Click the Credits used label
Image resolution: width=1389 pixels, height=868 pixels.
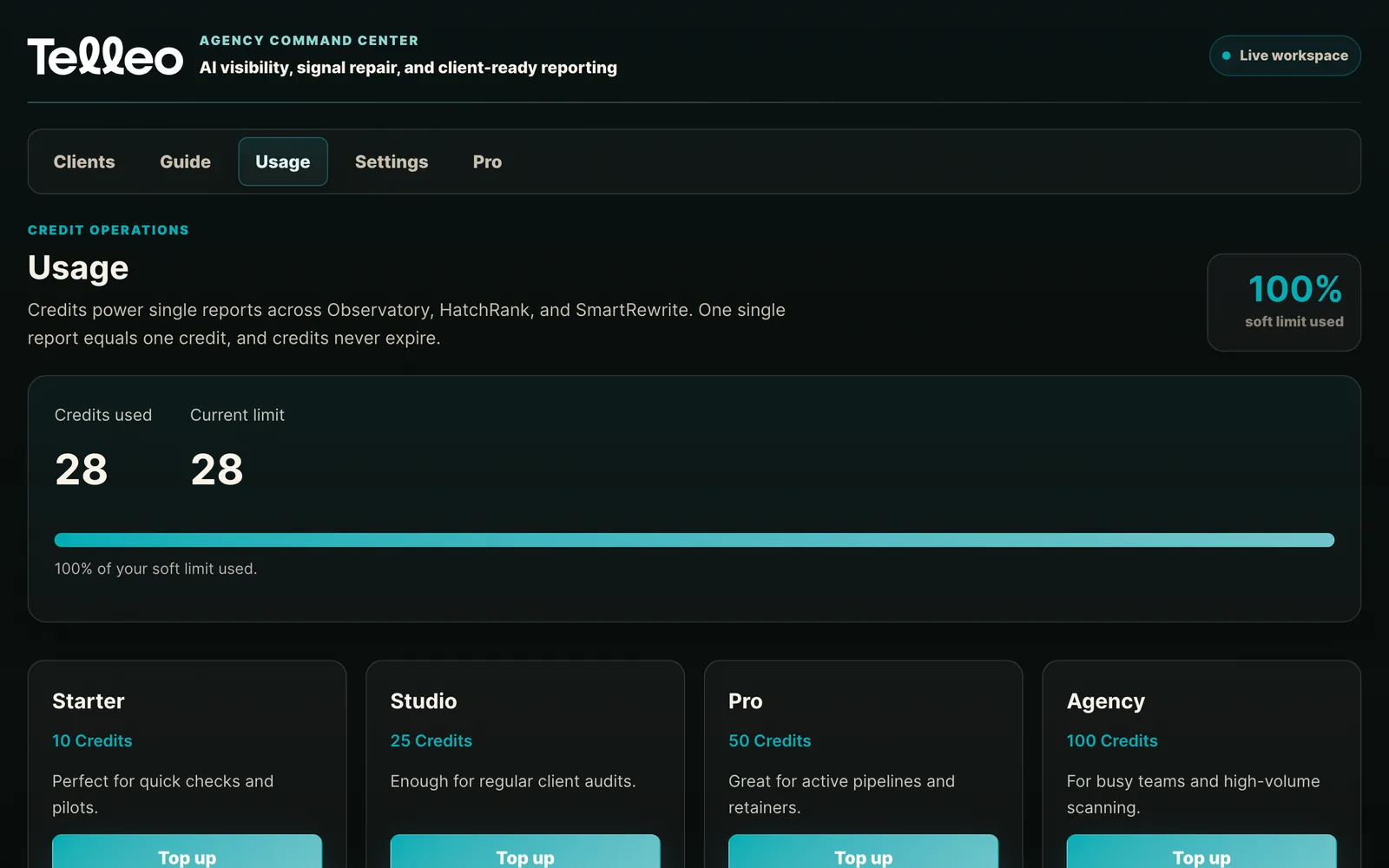pyautogui.click(x=103, y=415)
